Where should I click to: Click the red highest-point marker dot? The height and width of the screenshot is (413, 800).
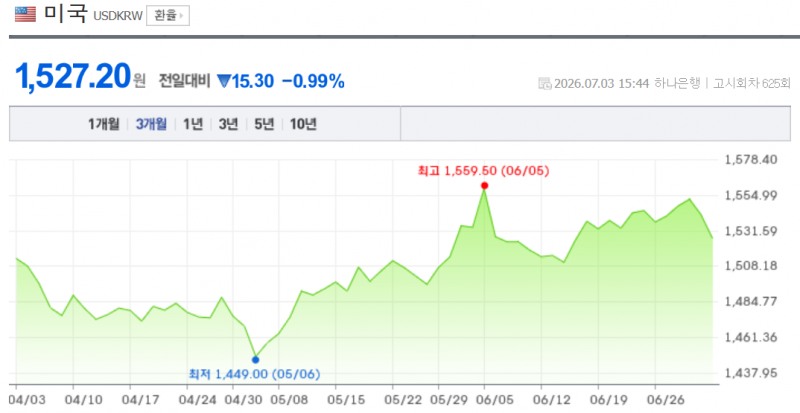[x=484, y=185]
